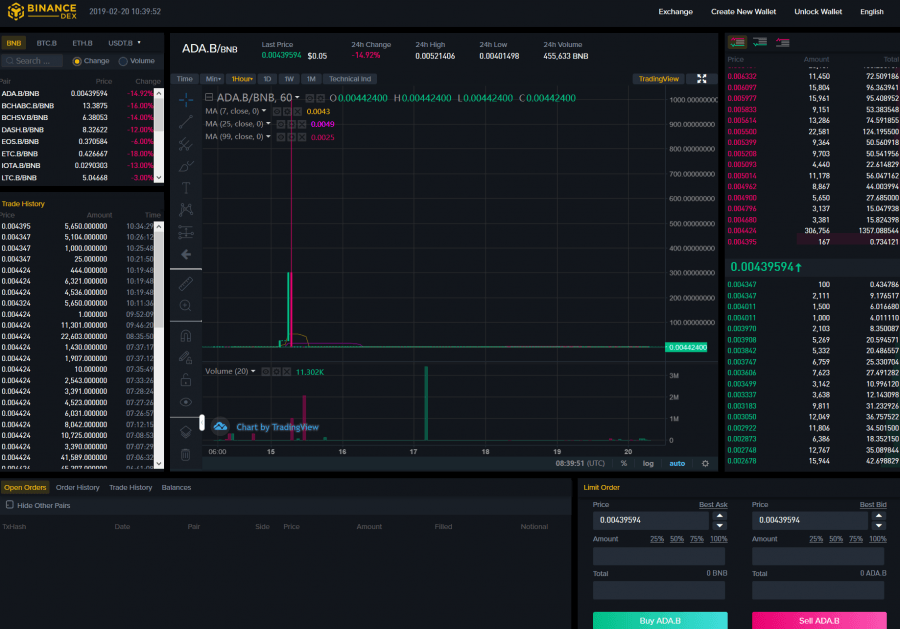Expand Volume (20) dropdown arrow
Image resolution: width=900 pixels, height=629 pixels.
click(253, 371)
